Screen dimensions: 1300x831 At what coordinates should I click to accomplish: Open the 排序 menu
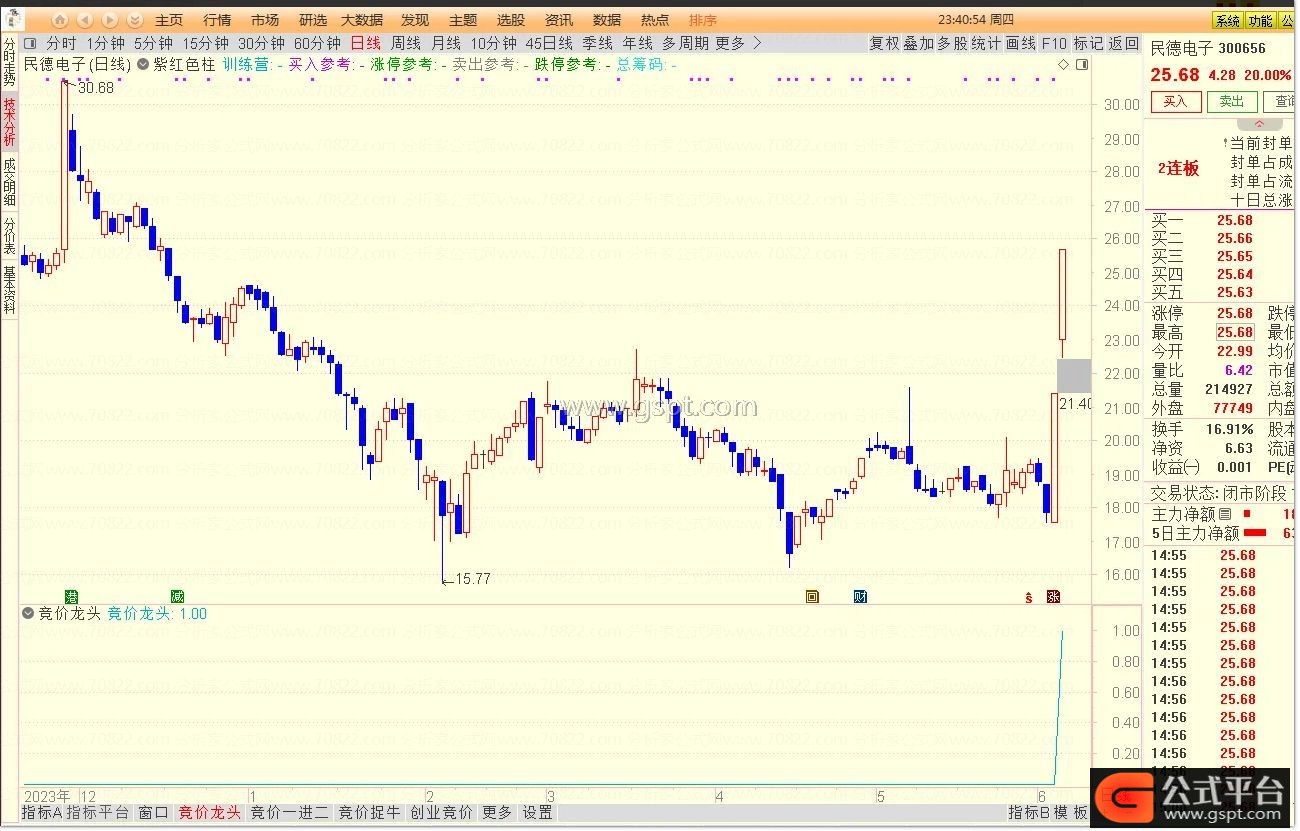[703, 20]
